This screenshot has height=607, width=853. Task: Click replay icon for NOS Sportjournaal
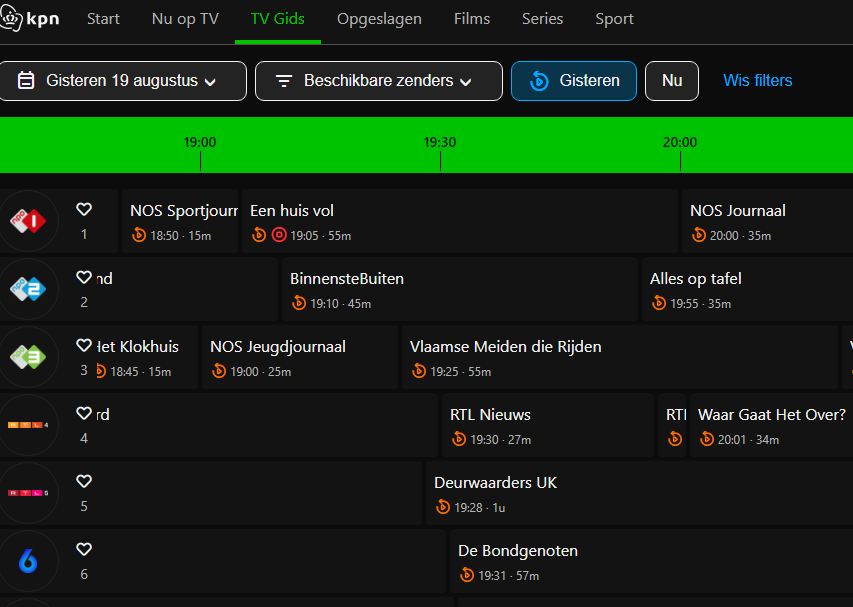coord(139,235)
